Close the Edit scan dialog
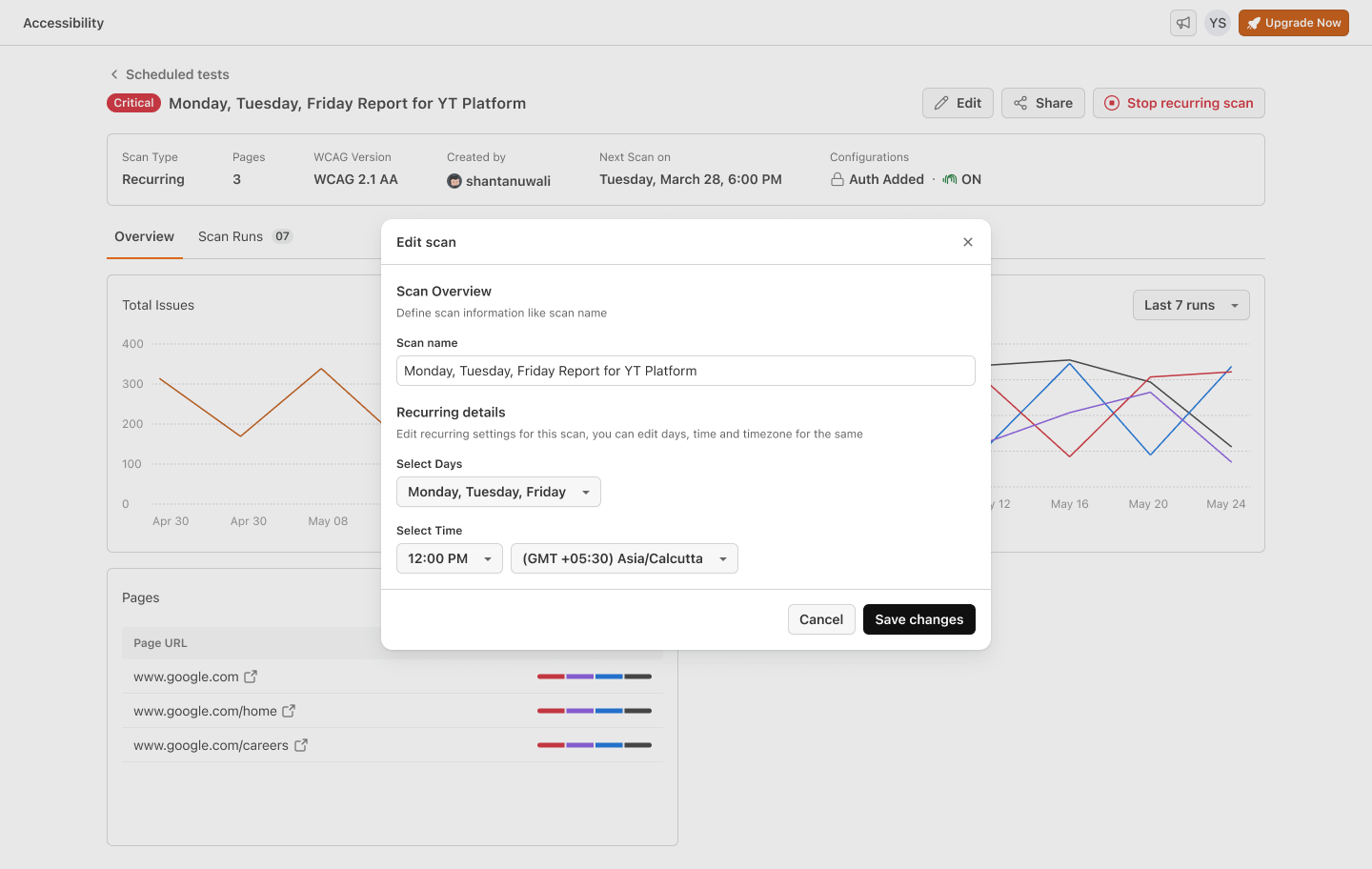1372x869 pixels. tap(967, 242)
